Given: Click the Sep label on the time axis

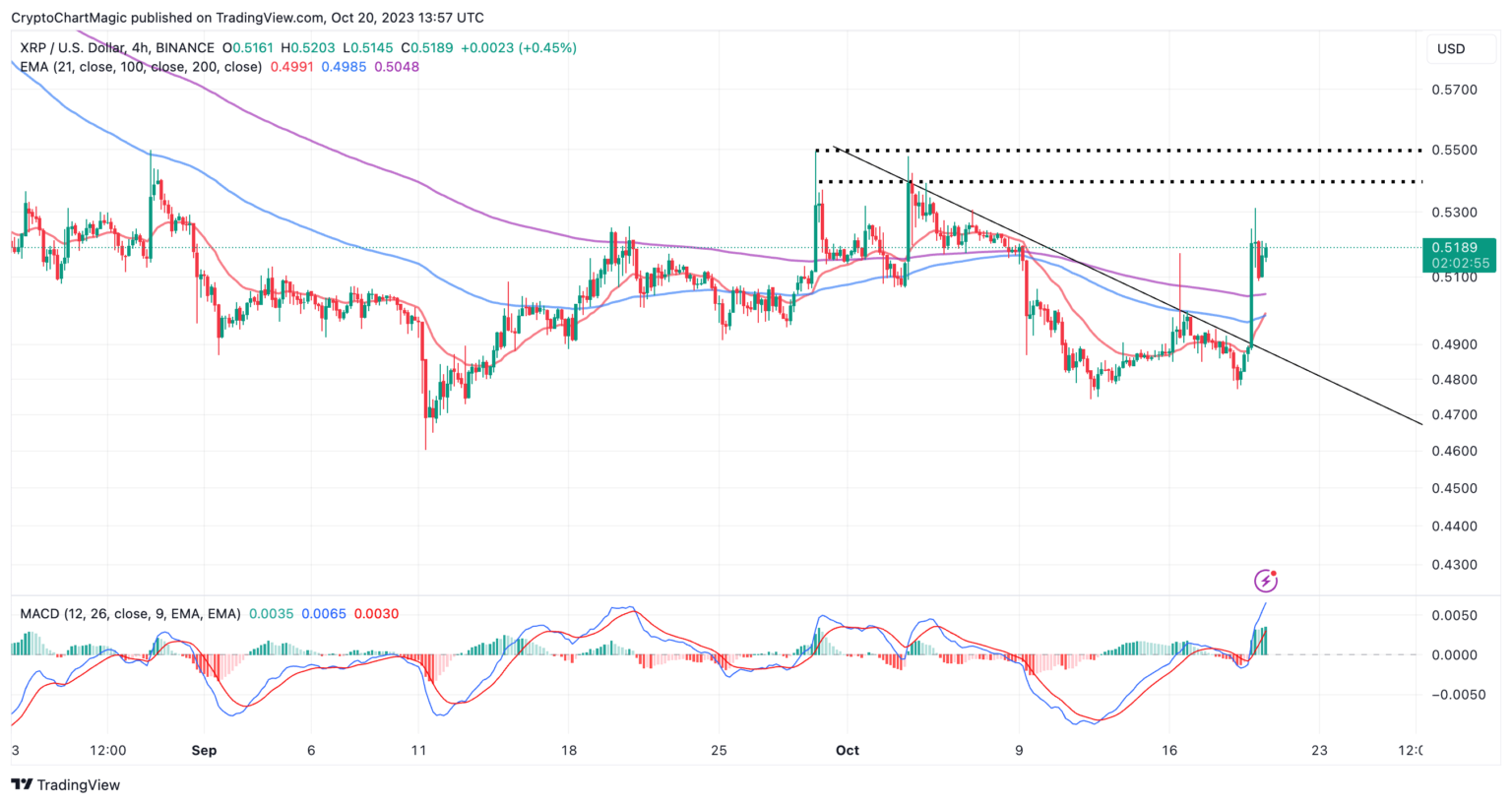Looking at the screenshot, I should point(204,749).
